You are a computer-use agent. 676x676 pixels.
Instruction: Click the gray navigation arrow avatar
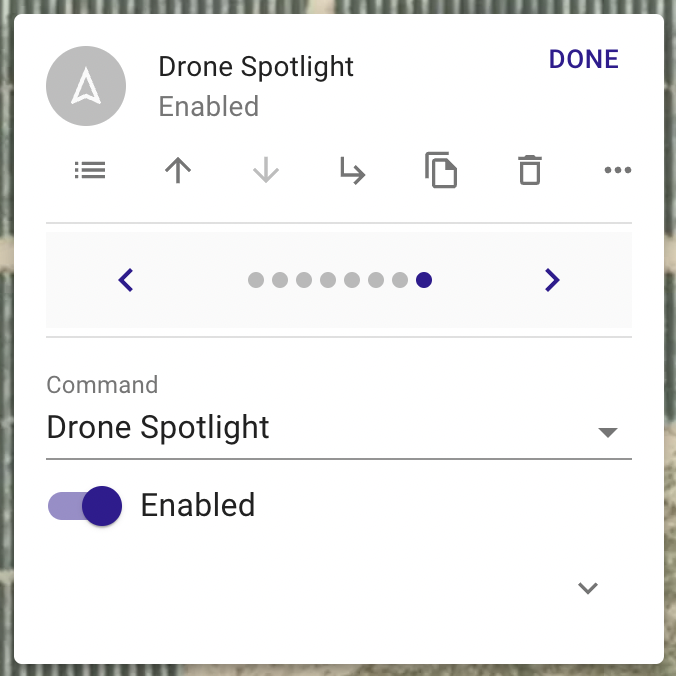click(86, 86)
